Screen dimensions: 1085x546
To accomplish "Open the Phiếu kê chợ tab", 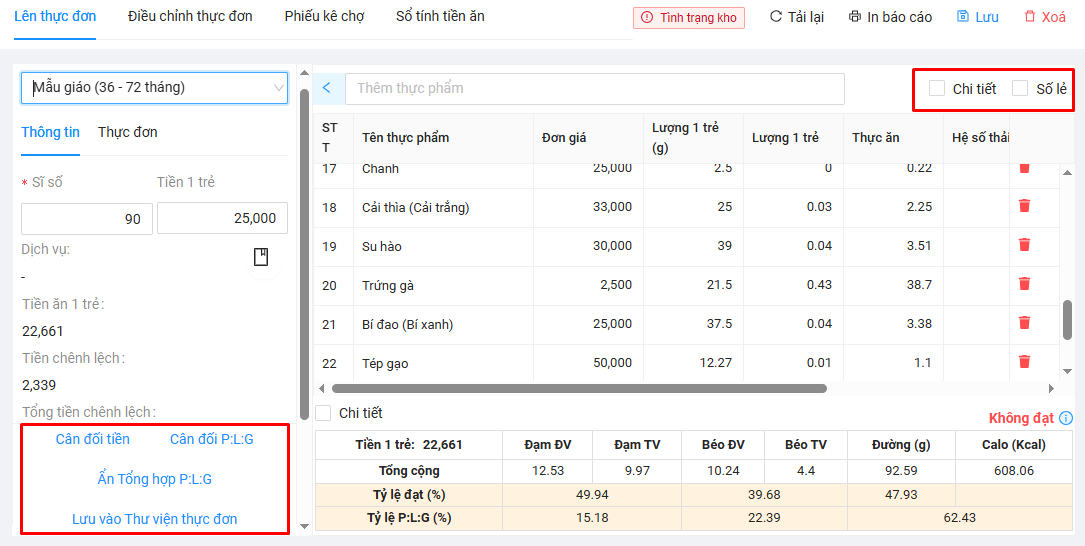I will click(x=324, y=16).
